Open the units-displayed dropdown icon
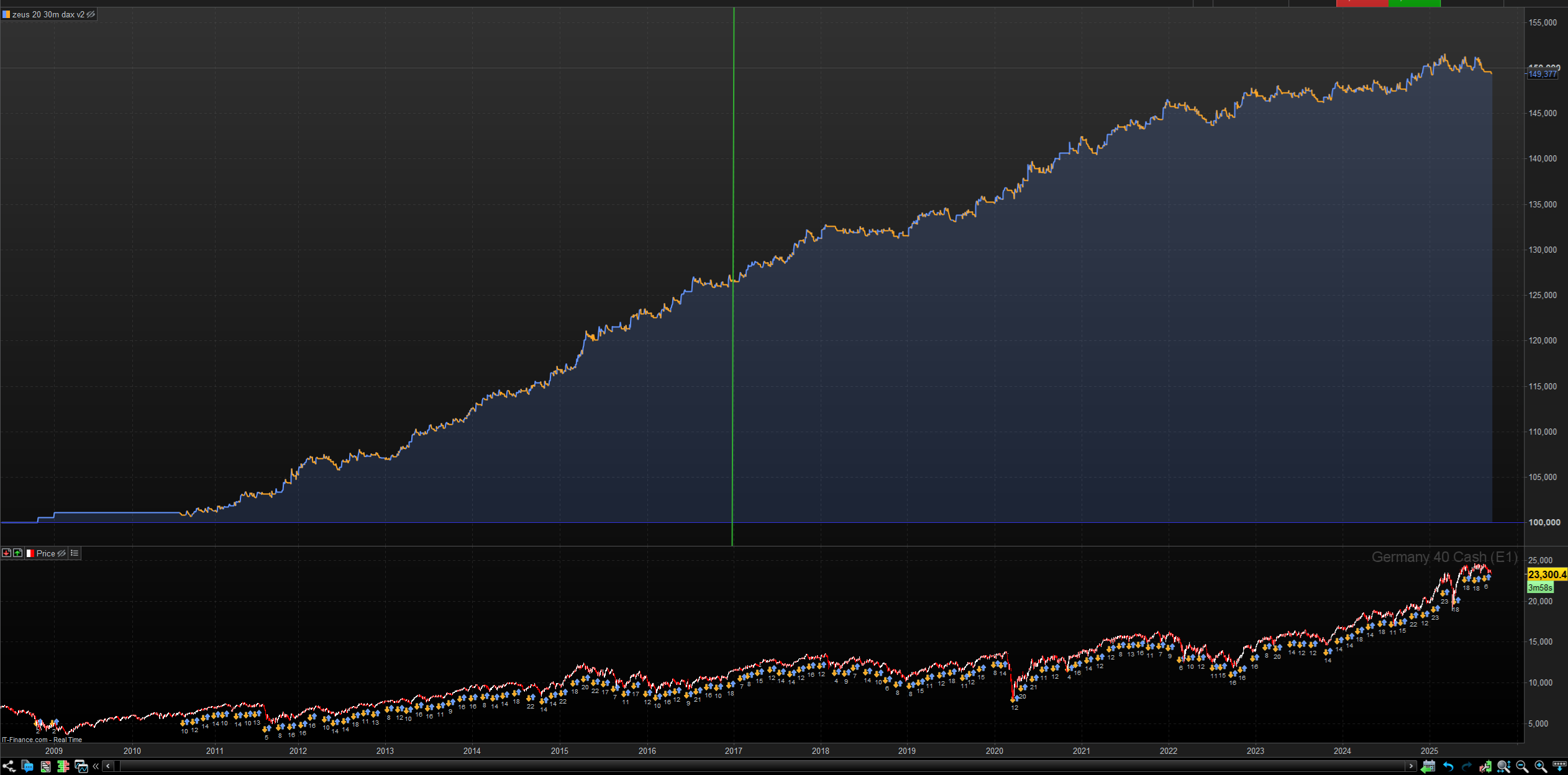The width and height of the screenshot is (1568, 775). click(1559, 766)
